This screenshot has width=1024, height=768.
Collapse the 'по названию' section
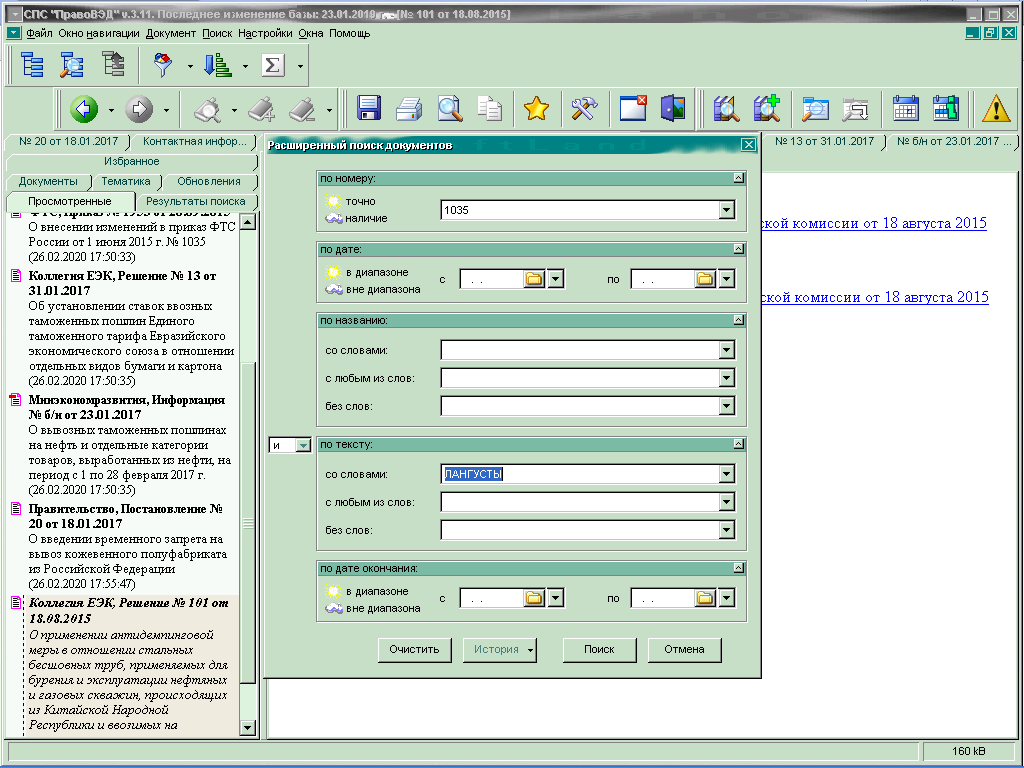[x=738, y=320]
